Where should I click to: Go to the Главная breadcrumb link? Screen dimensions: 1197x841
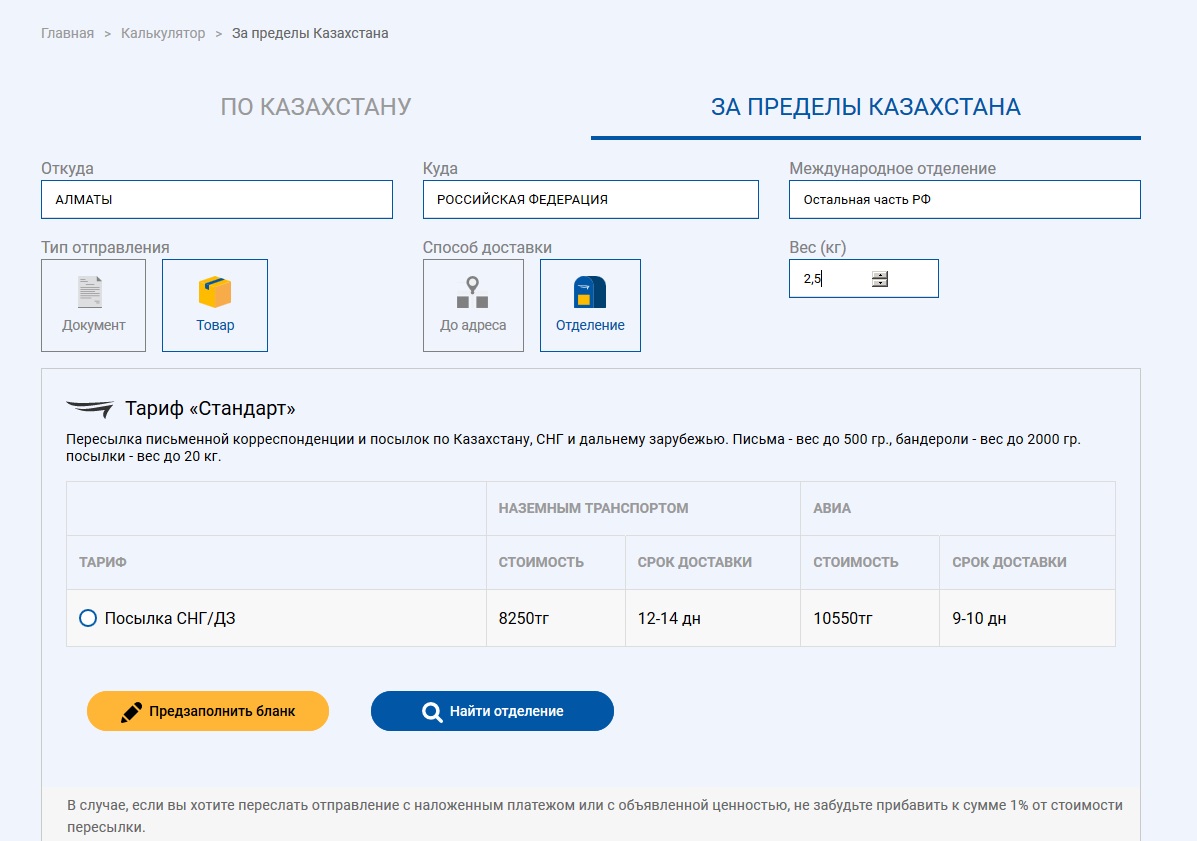tap(67, 33)
